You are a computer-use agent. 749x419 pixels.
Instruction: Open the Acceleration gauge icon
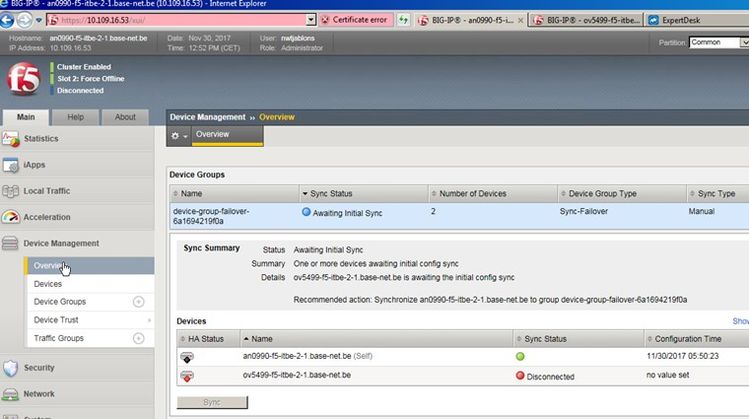[11, 217]
